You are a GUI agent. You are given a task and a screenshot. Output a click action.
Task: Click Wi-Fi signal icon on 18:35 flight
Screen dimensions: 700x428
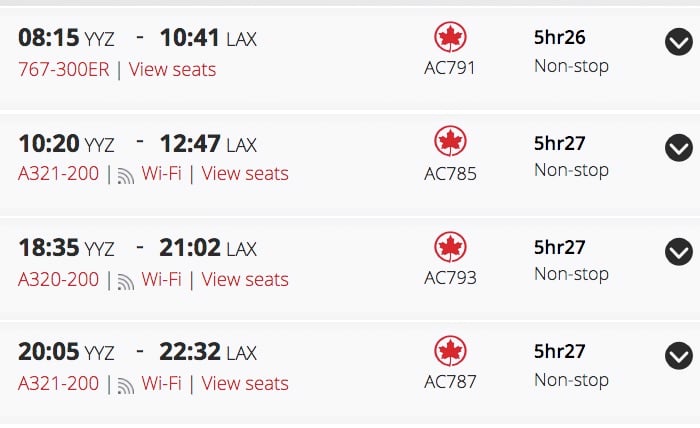click(x=125, y=281)
